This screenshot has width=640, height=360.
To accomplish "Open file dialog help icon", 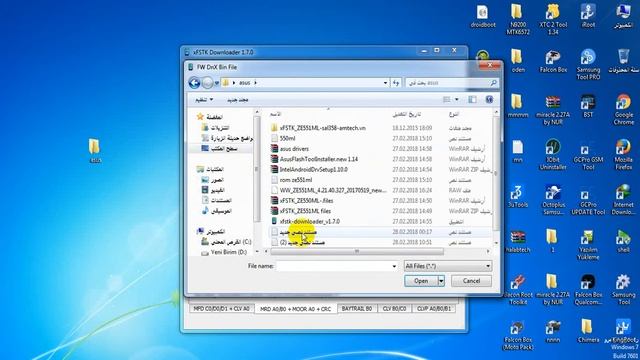I will click(489, 100).
